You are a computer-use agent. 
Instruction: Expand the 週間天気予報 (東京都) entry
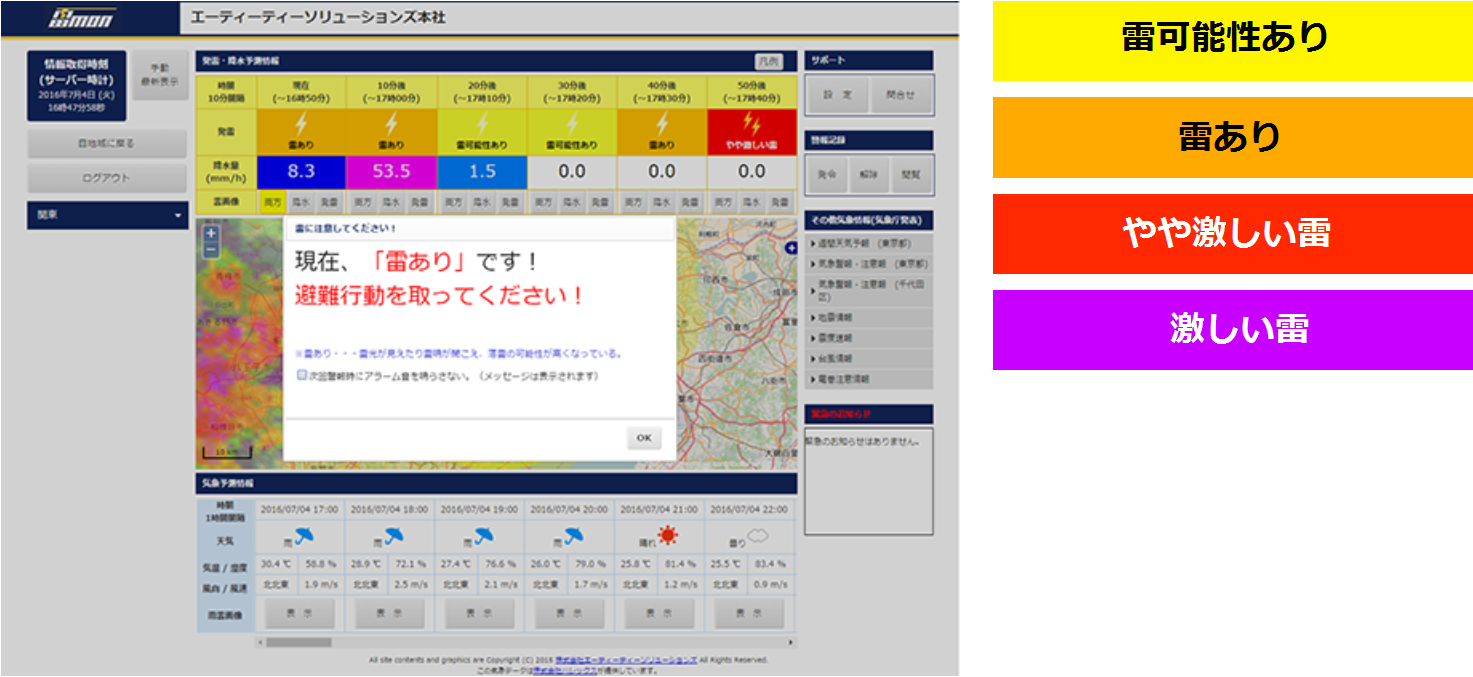(869, 243)
